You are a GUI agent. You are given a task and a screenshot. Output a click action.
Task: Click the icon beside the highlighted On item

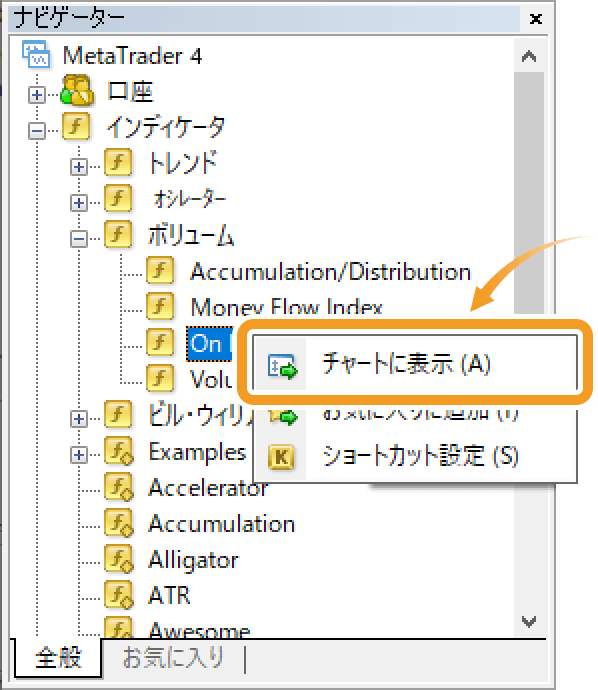[160, 342]
